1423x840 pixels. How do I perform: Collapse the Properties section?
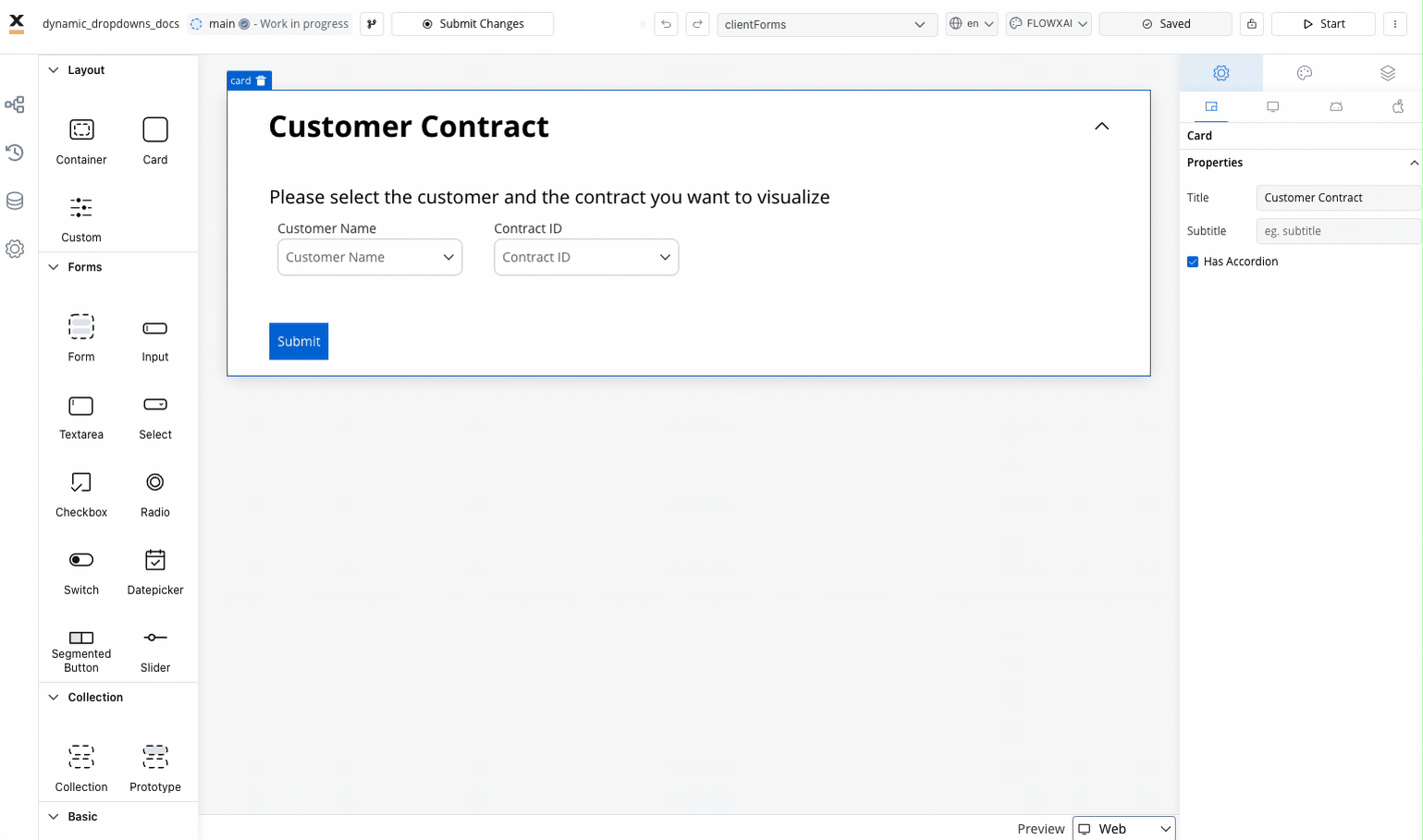(1414, 163)
